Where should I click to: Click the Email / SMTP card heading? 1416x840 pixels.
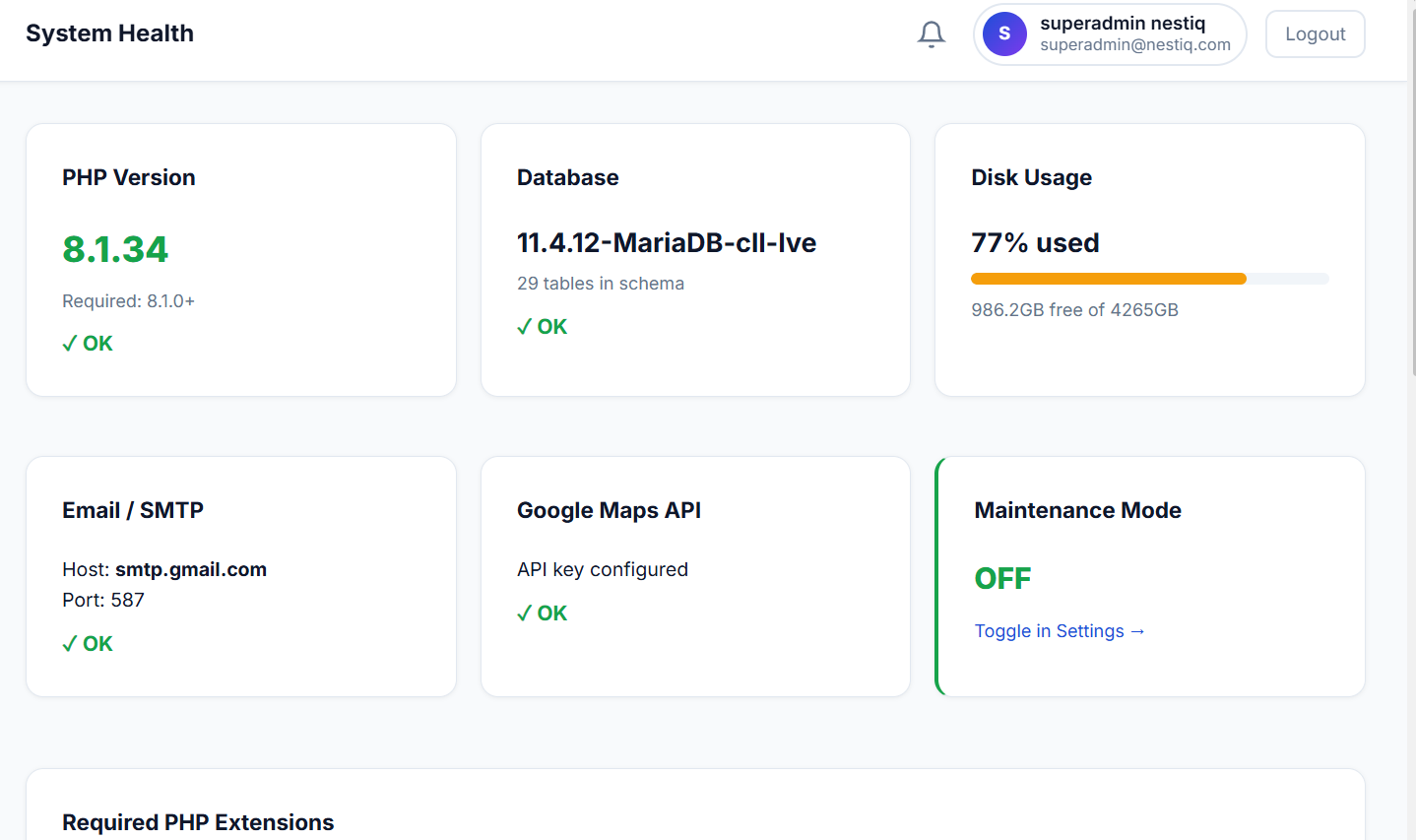pyautogui.click(x=133, y=510)
